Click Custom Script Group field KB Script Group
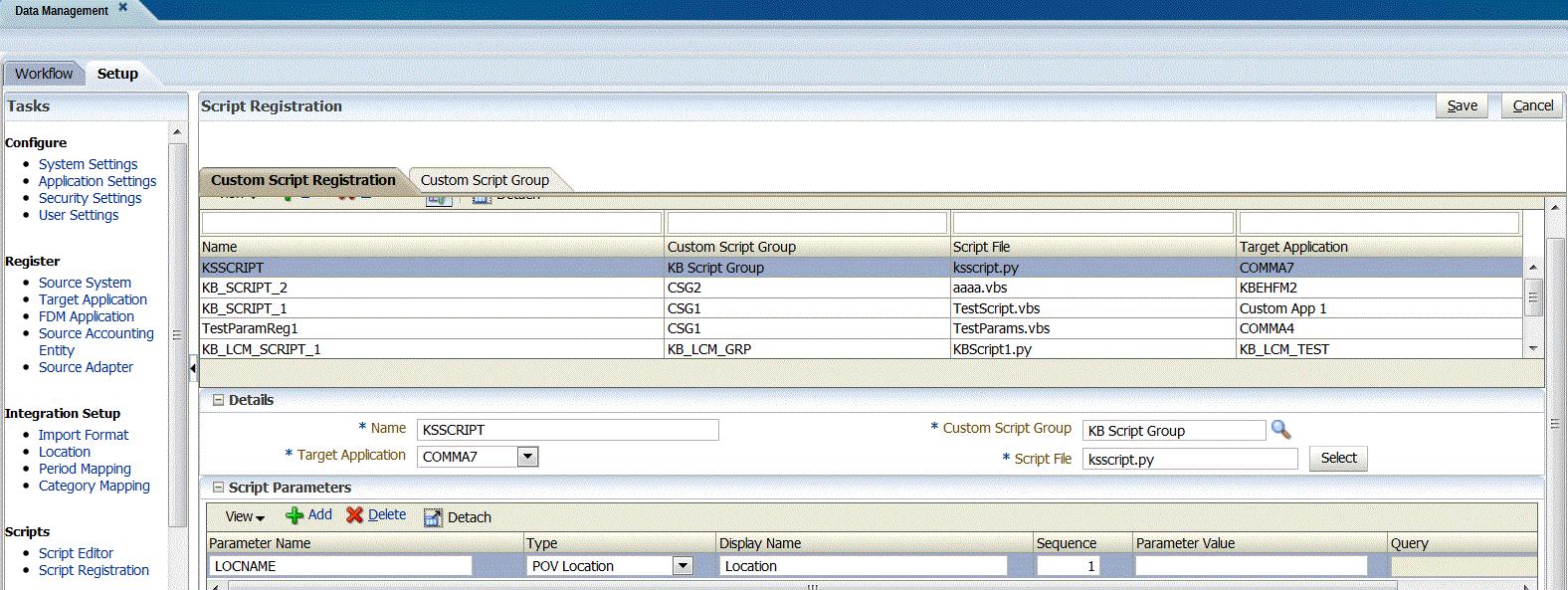 [x=1174, y=431]
